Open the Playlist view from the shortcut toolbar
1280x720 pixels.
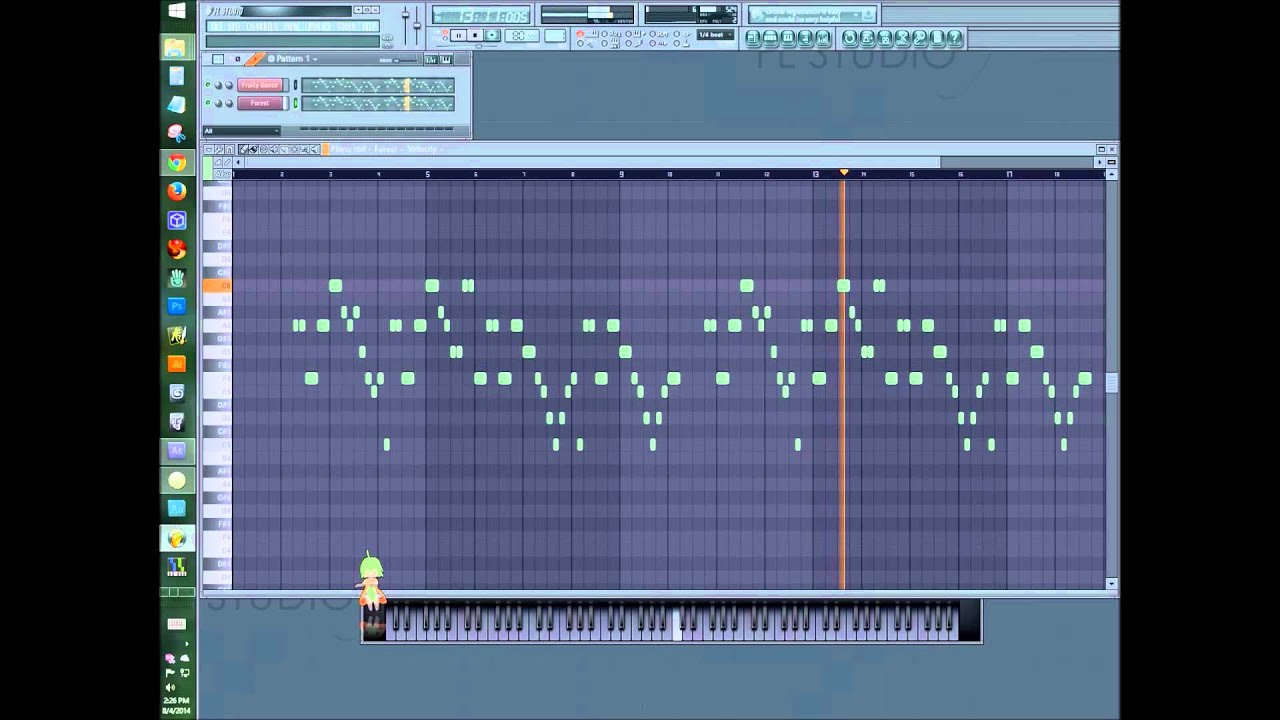pos(753,38)
